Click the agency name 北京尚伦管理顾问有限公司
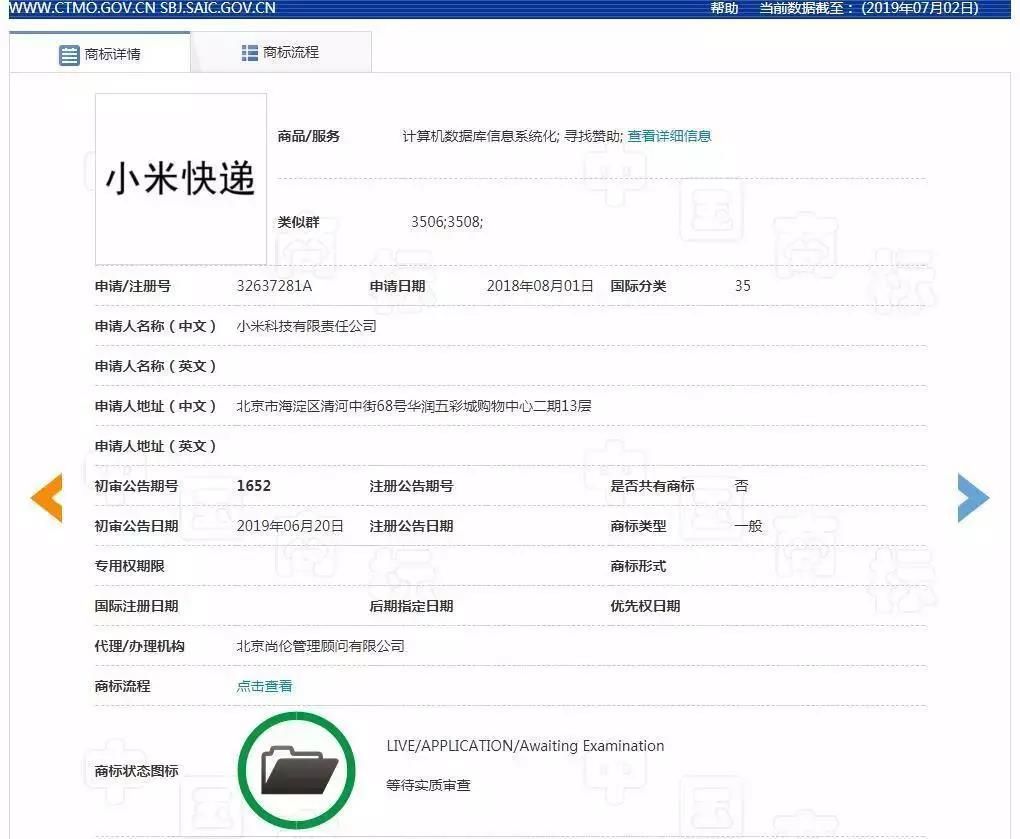The width and height of the screenshot is (1020, 839). pos(320,646)
